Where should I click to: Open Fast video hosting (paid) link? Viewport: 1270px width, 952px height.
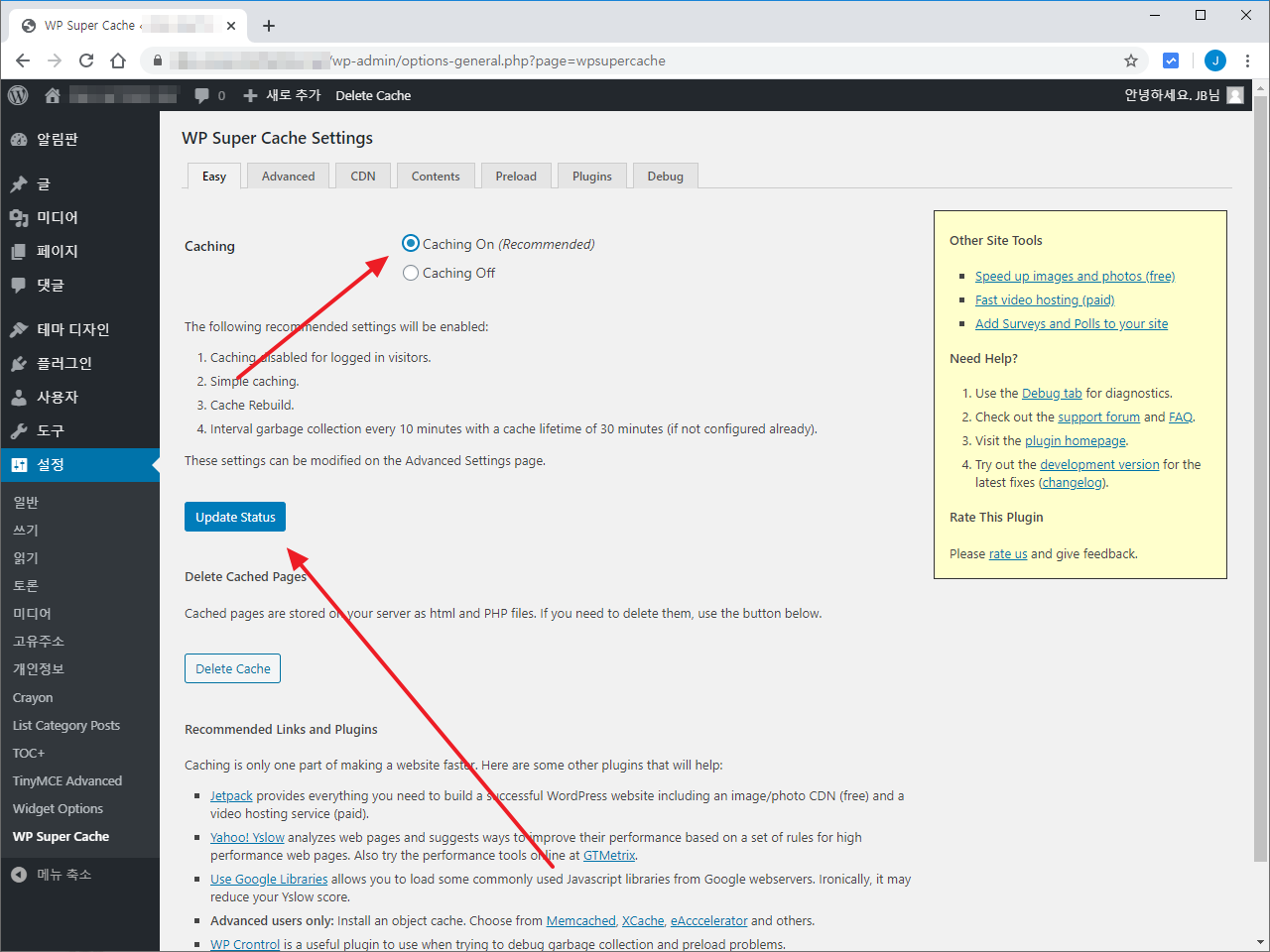tap(1045, 299)
